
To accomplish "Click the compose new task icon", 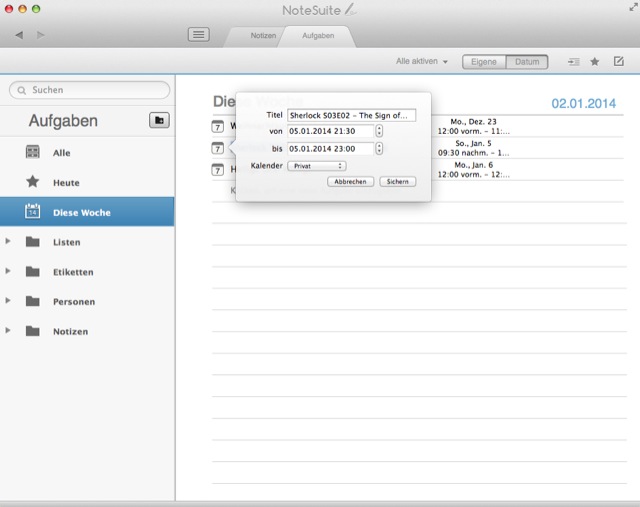I will point(619,62).
